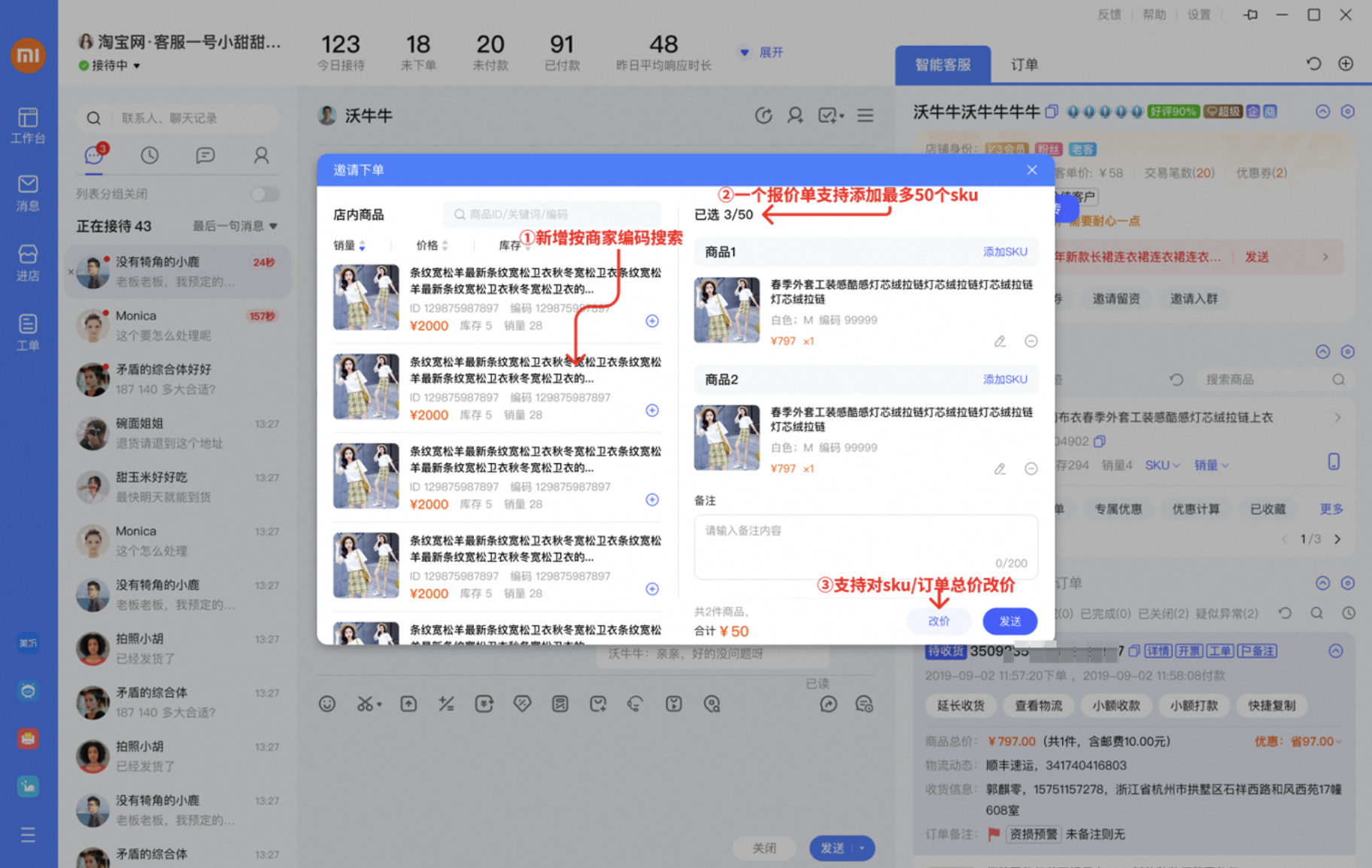This screenshot has width=1372, height=868.
Task: Edit price of 商品1 SKU with pencil icon
Action: coord(1000,341)
